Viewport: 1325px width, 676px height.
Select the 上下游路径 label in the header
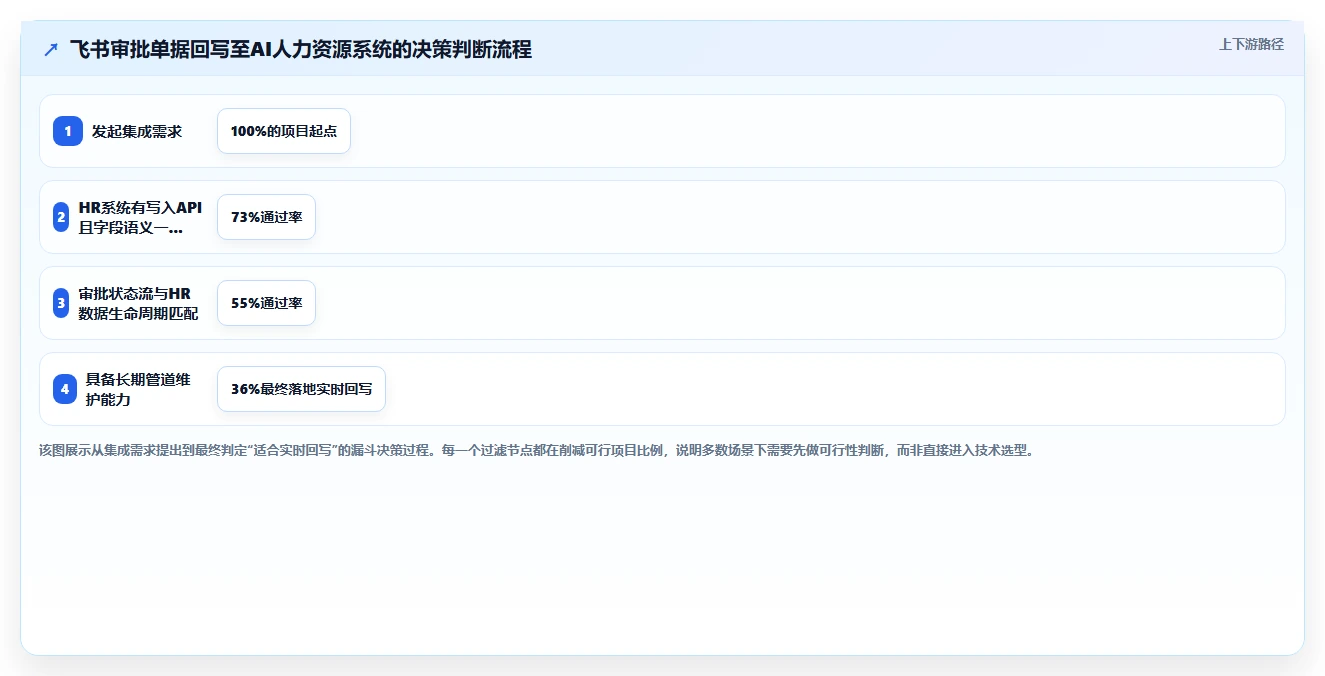(x=1251, y=44)
